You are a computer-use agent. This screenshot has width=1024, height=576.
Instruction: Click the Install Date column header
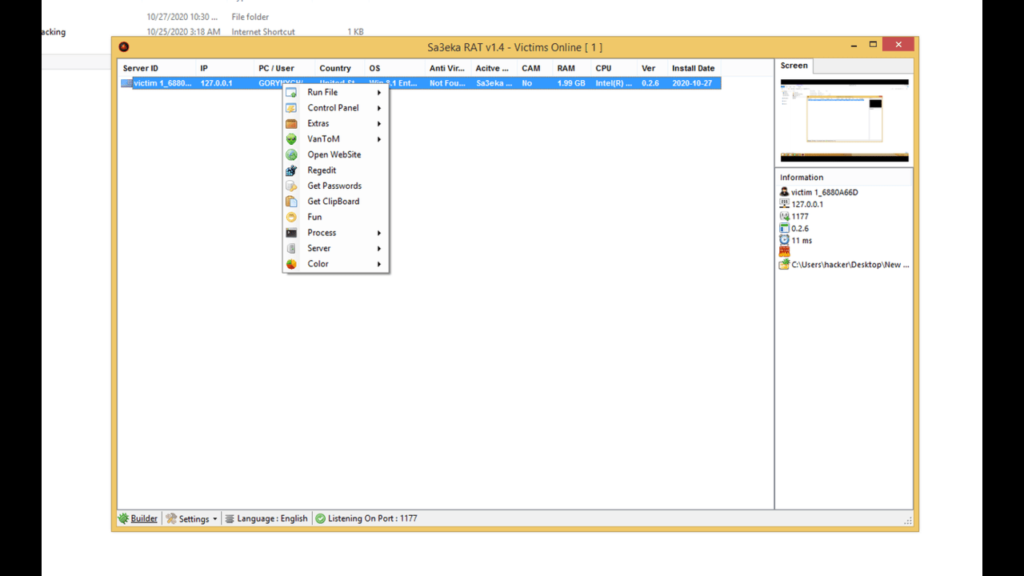coord(694,68)
